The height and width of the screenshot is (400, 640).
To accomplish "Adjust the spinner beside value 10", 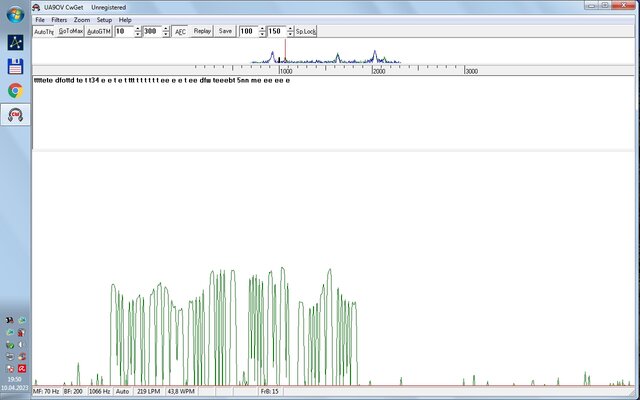I will click(x=136, y=31).
